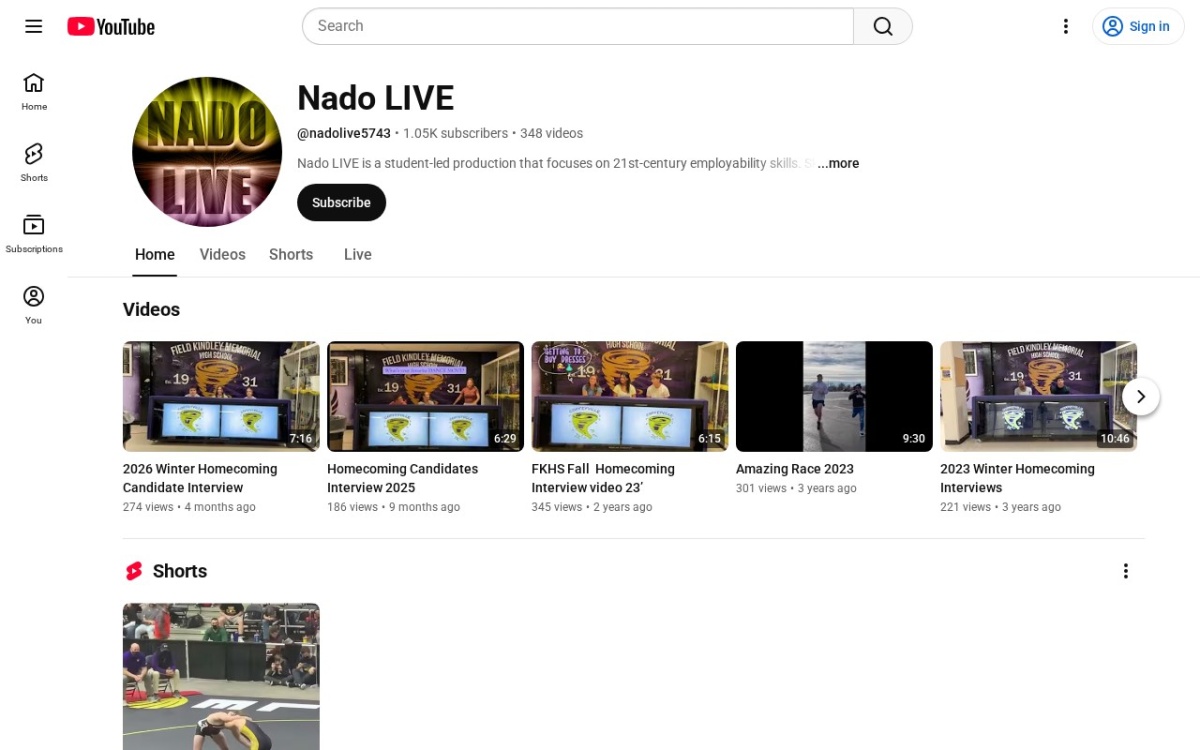Focus the Search input field
This screenshot has width=1200, height=750.
[578, 26]
